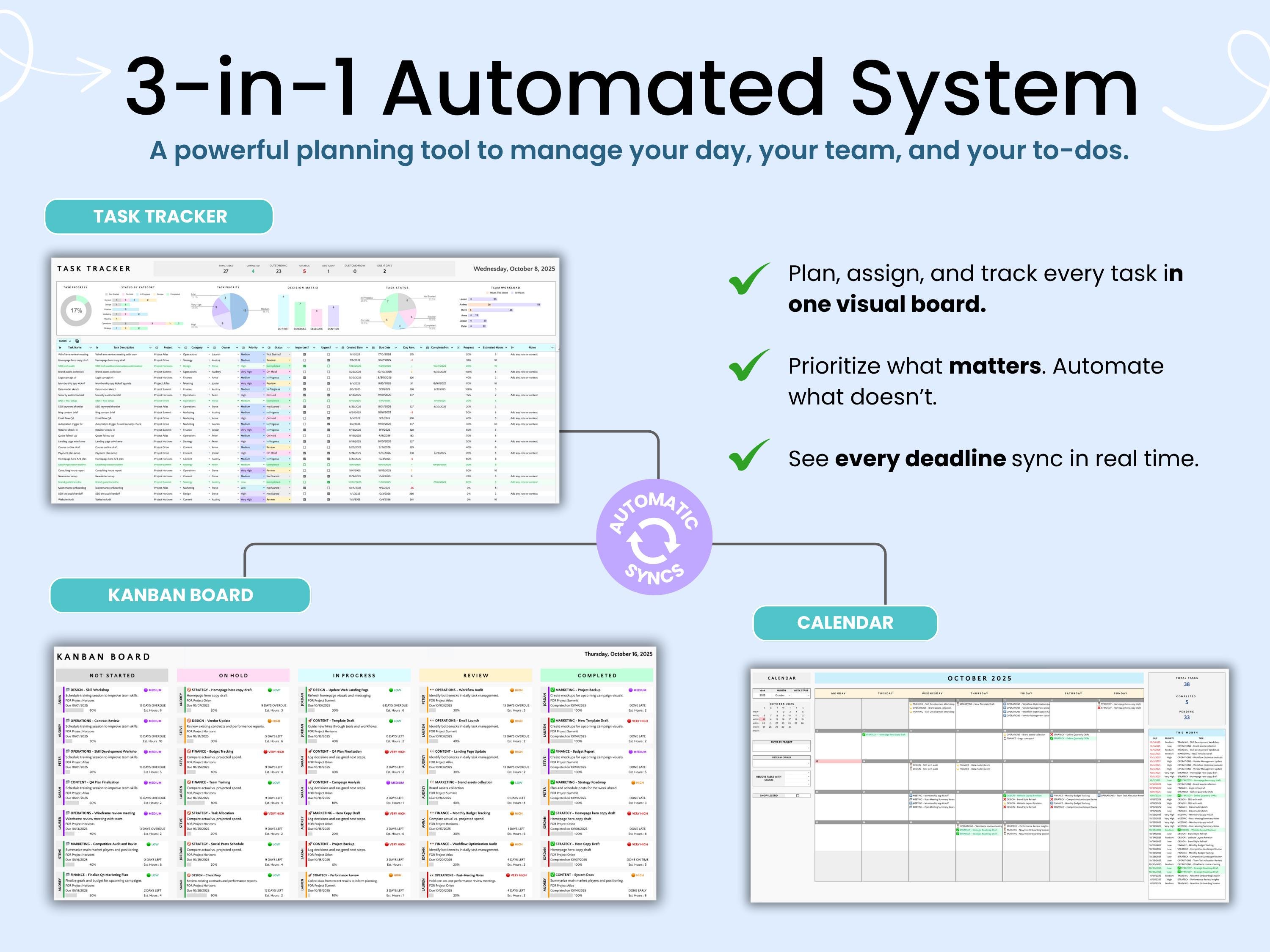Click the TASK TRACKER label button
This screenshot has width=1270, height=952.
pos(159,216)
